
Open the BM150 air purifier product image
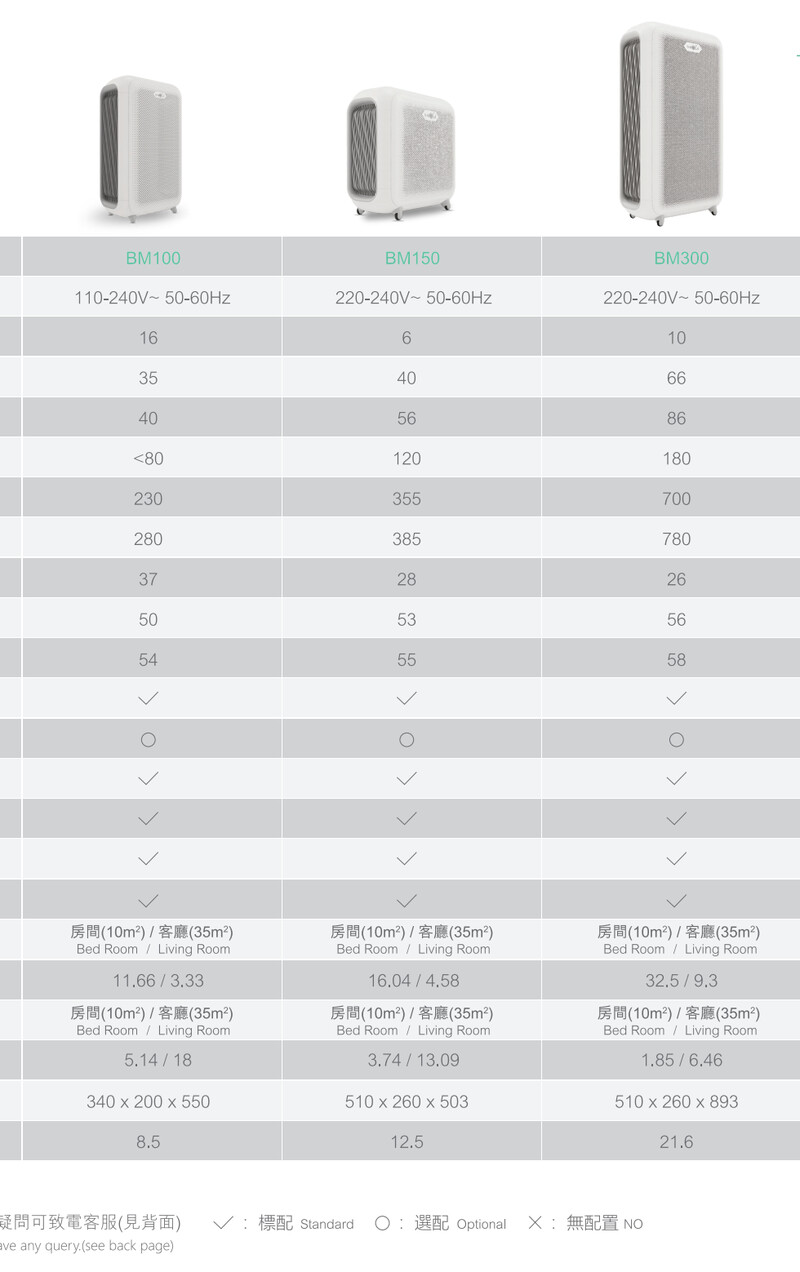tap(400, 153)
